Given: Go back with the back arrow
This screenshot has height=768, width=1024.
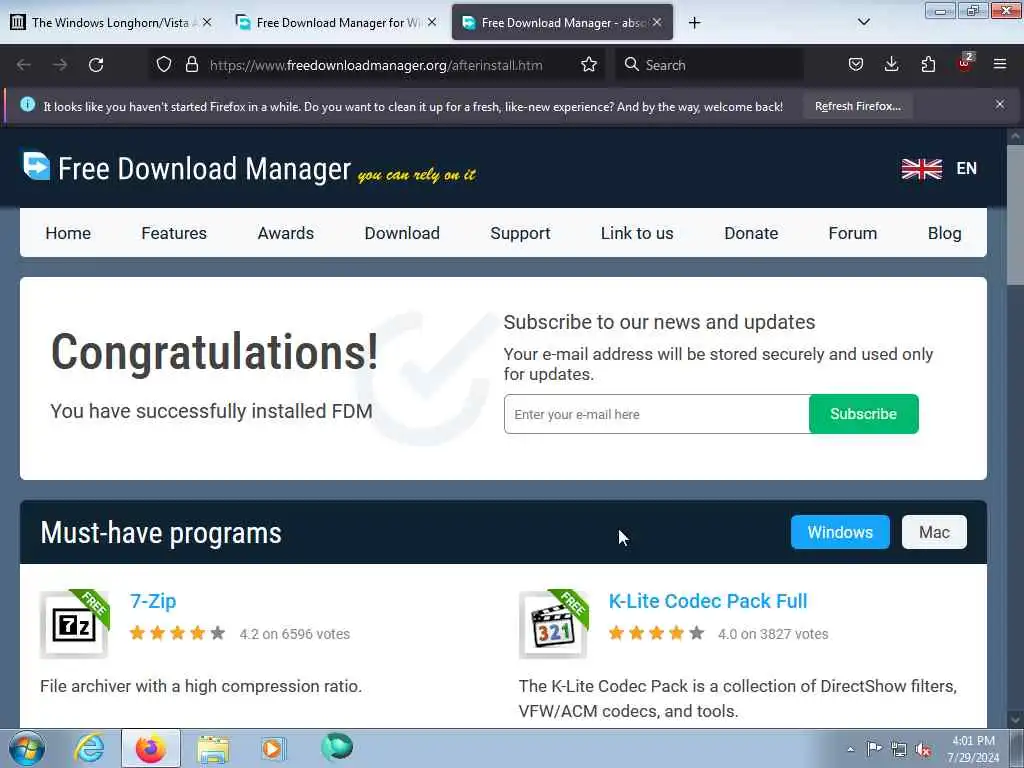Looking at the screenshot, I should (x=24, y=65).
